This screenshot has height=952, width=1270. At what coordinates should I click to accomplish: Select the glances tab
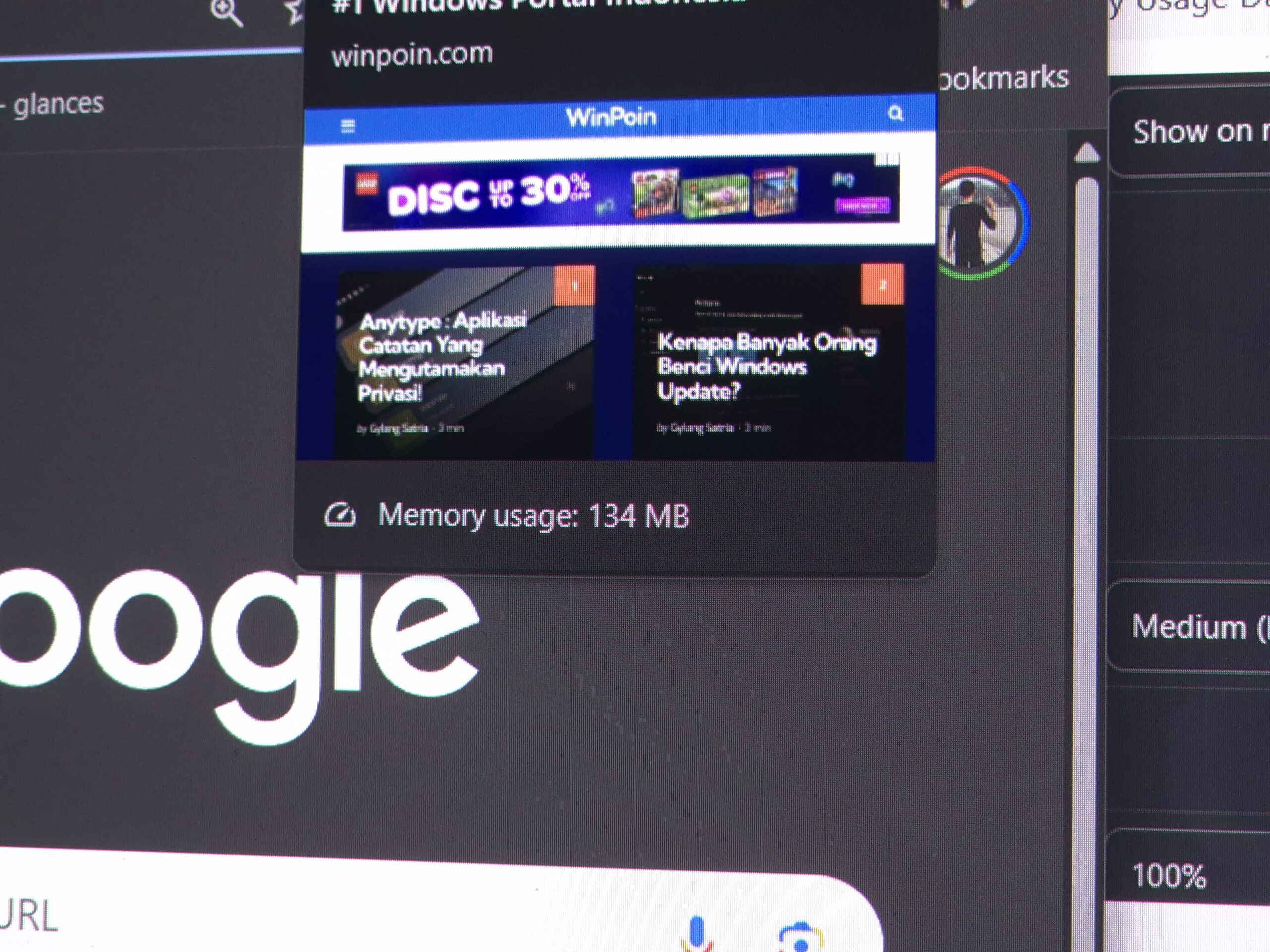(59, 104)
